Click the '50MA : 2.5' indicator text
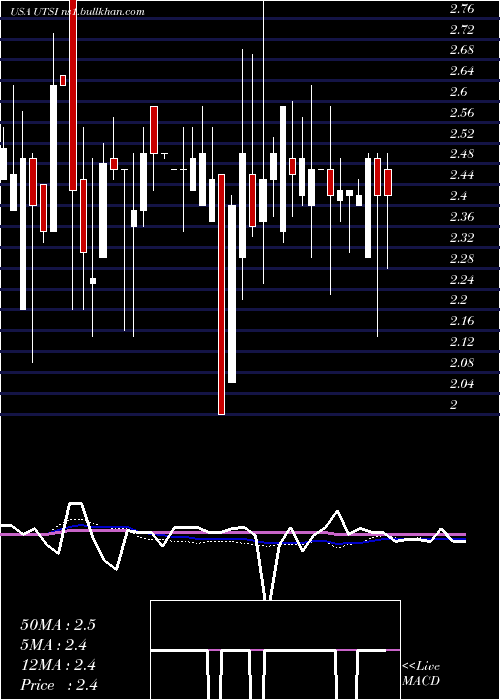The width and height of the screenshot is (500, 700). 58,625
